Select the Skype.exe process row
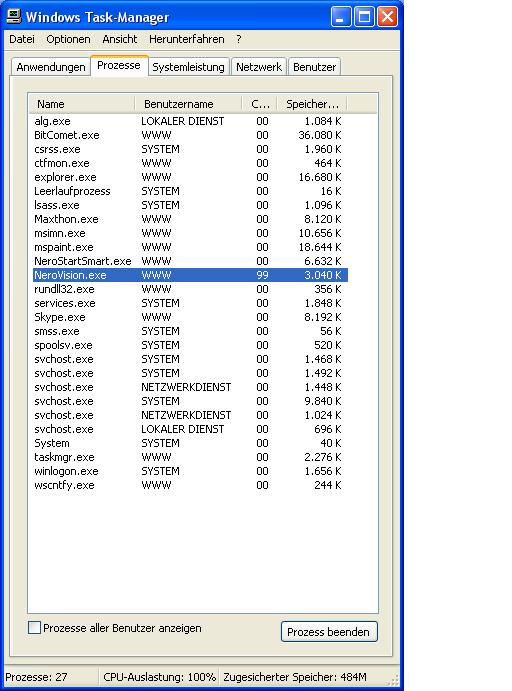The image size is (512, 691). click(x=190, y=317)
